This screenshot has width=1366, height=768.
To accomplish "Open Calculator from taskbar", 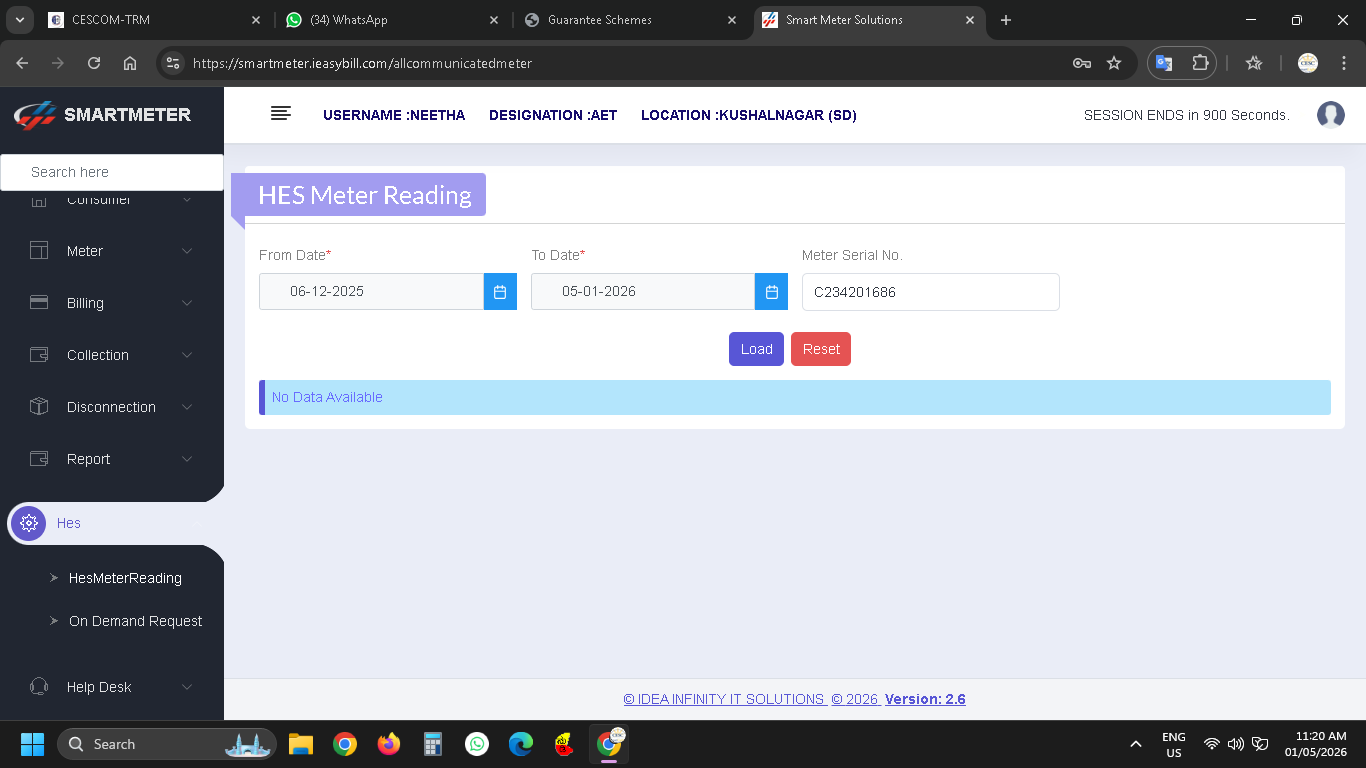I will [x=433, y=744].
